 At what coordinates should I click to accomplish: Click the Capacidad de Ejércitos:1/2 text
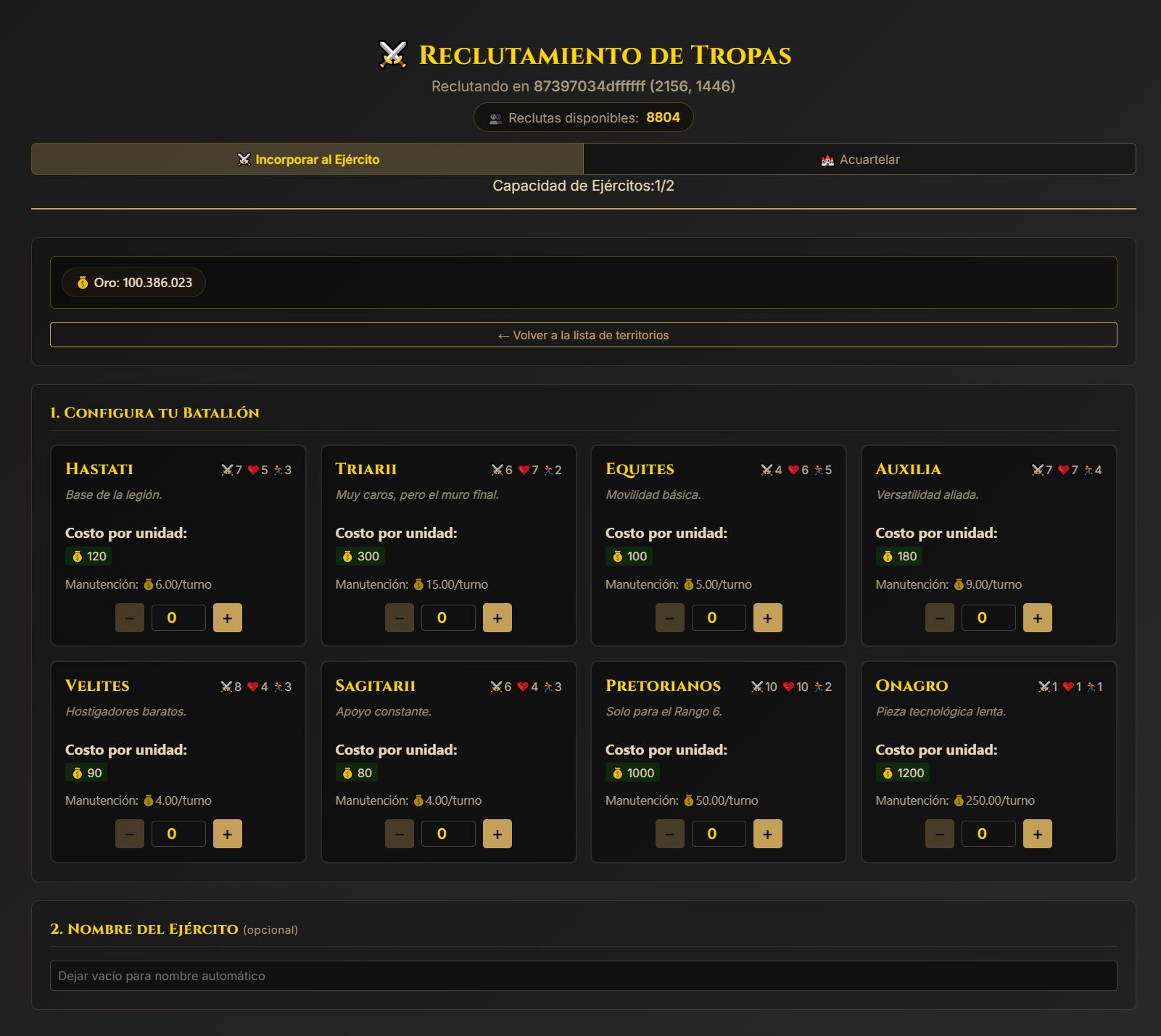[x=583, y=186]
